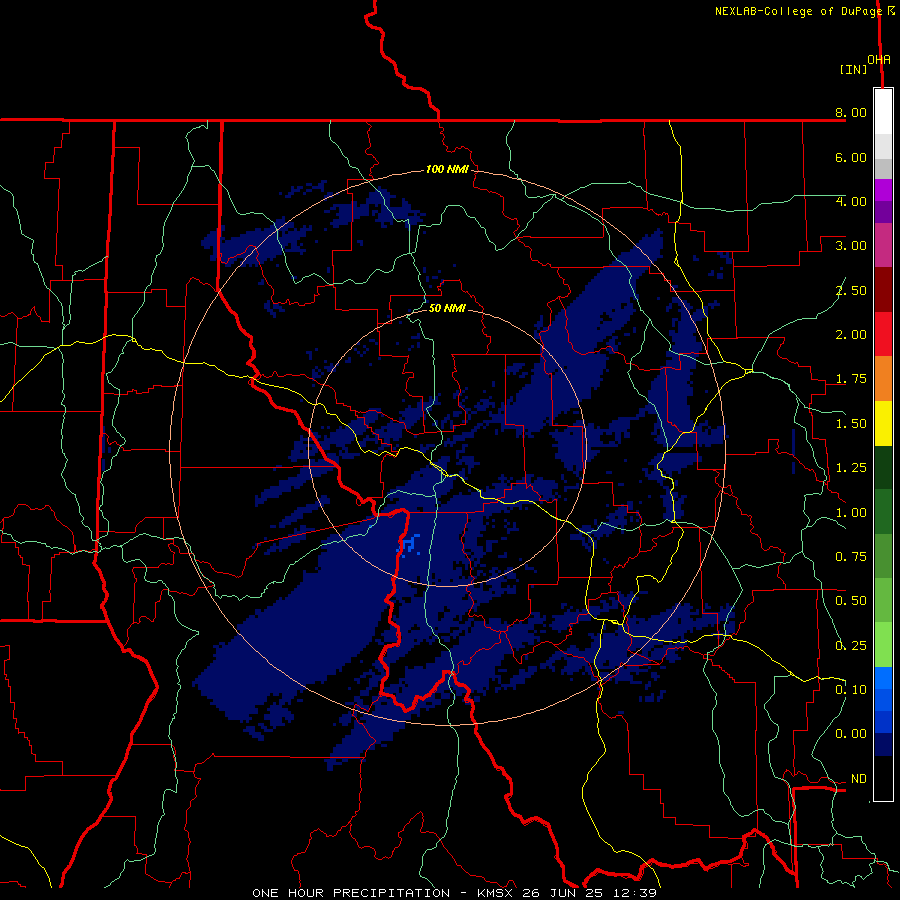
Task: Click the 3.00 legend value
Action: click(851, 246)
